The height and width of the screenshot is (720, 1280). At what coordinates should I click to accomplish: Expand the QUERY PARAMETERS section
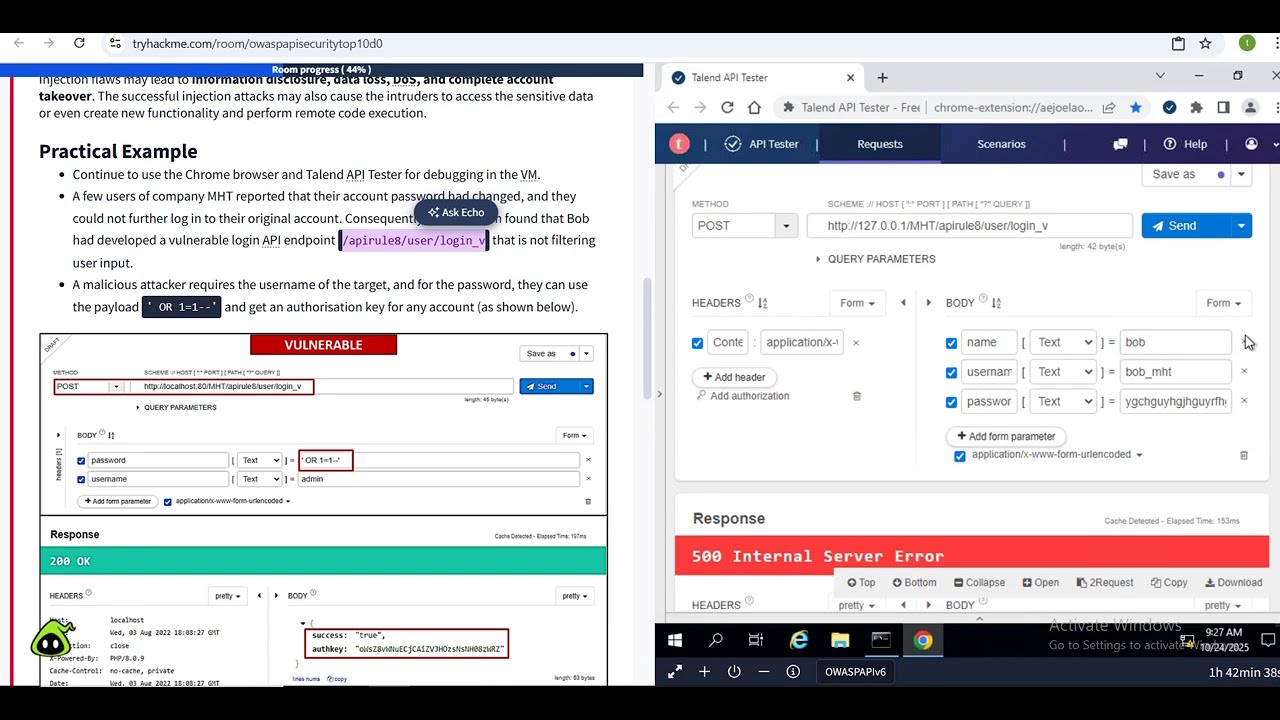pos(875,259)
